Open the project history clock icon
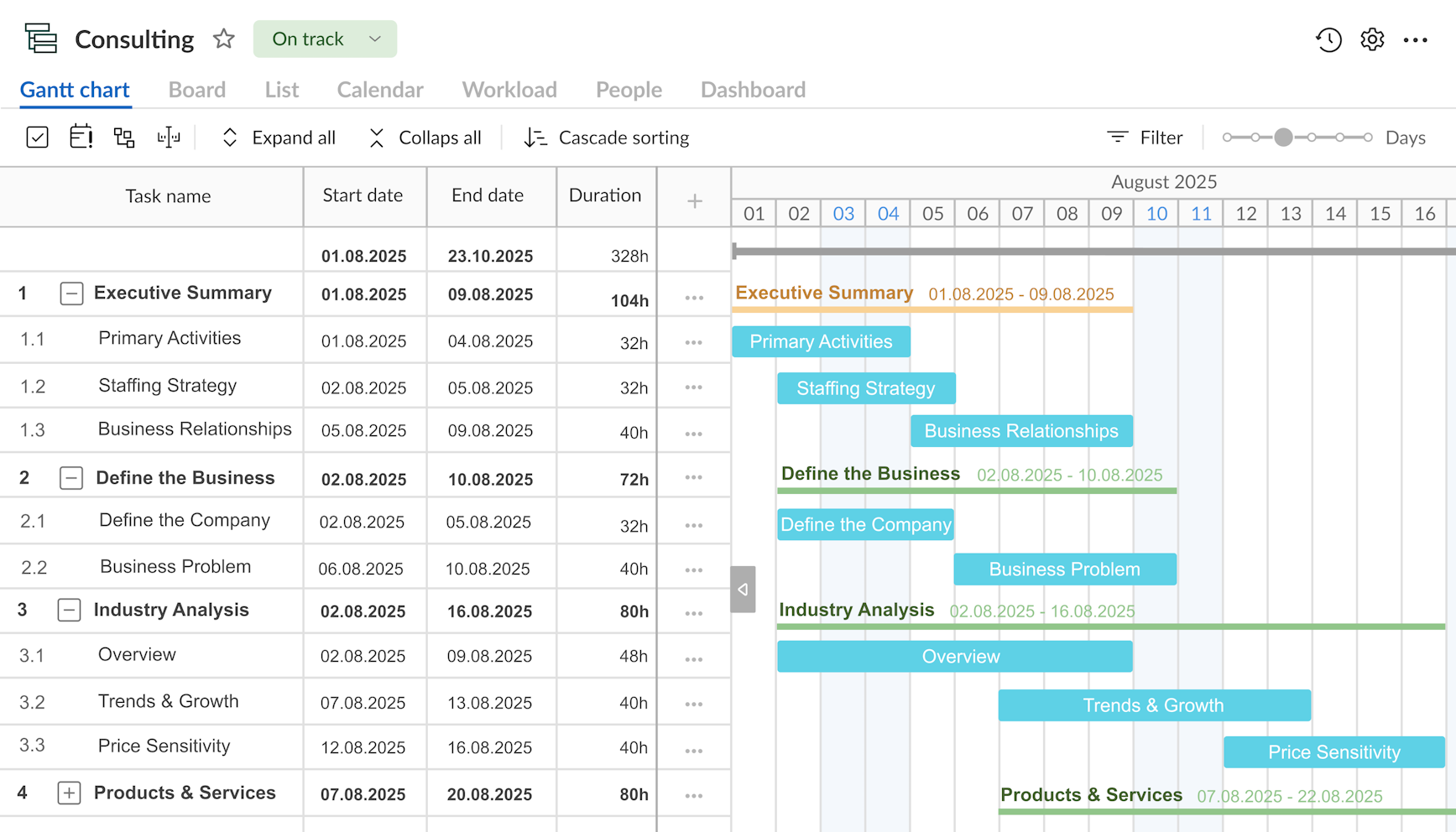This screenshot has width=1456, height=832. click(x=1328, y=39)
